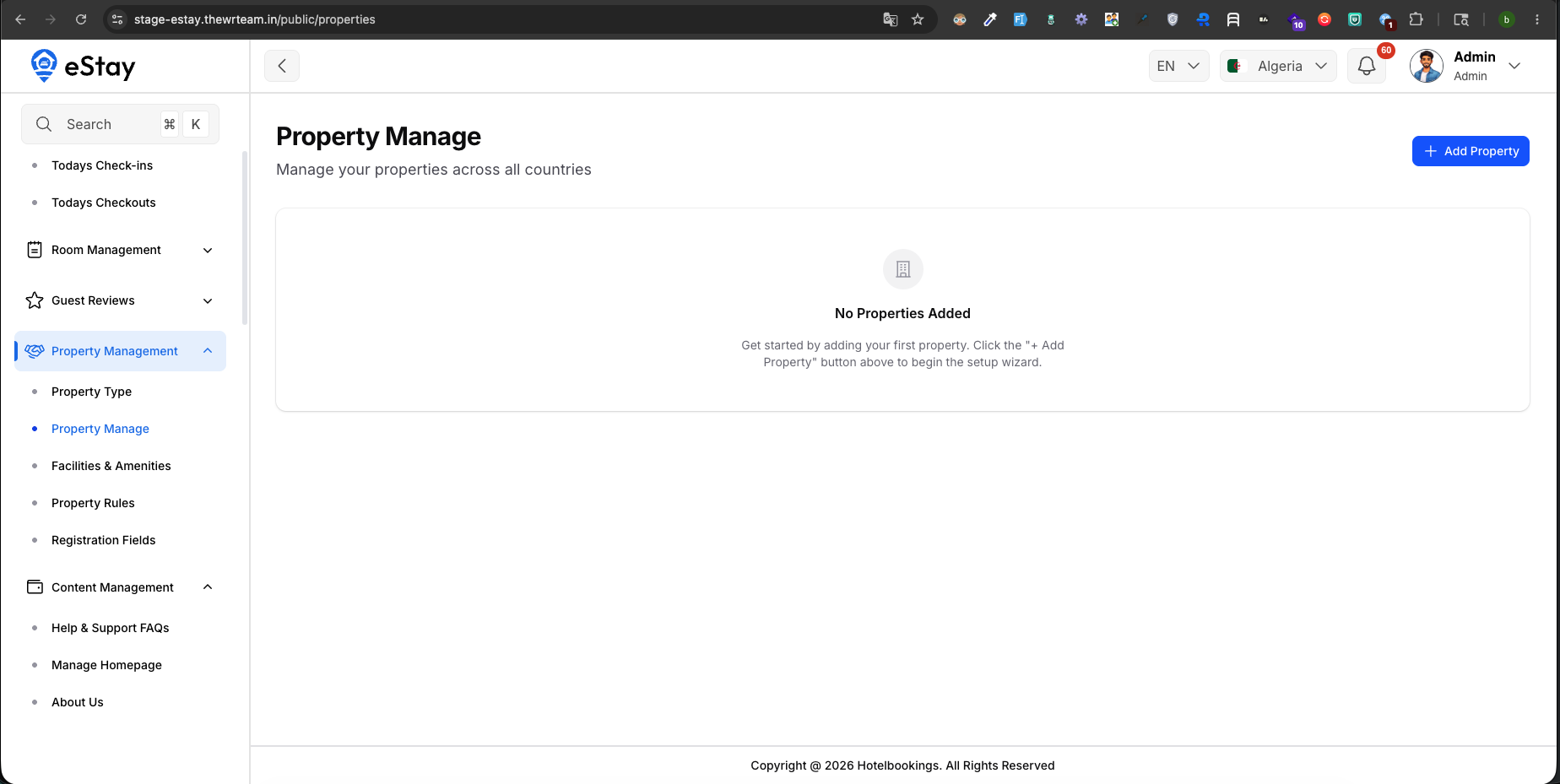Open Registration Fields page

(104, 540)
